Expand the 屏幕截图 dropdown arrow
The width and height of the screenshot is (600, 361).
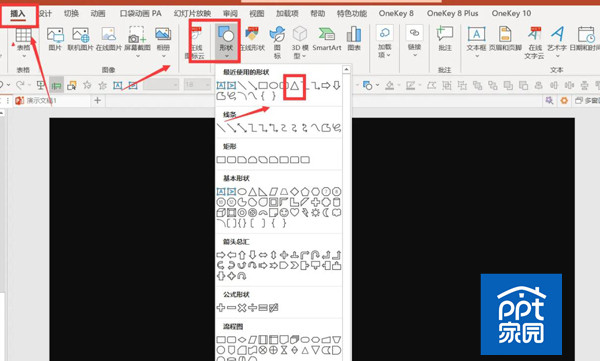pos(137,56)
